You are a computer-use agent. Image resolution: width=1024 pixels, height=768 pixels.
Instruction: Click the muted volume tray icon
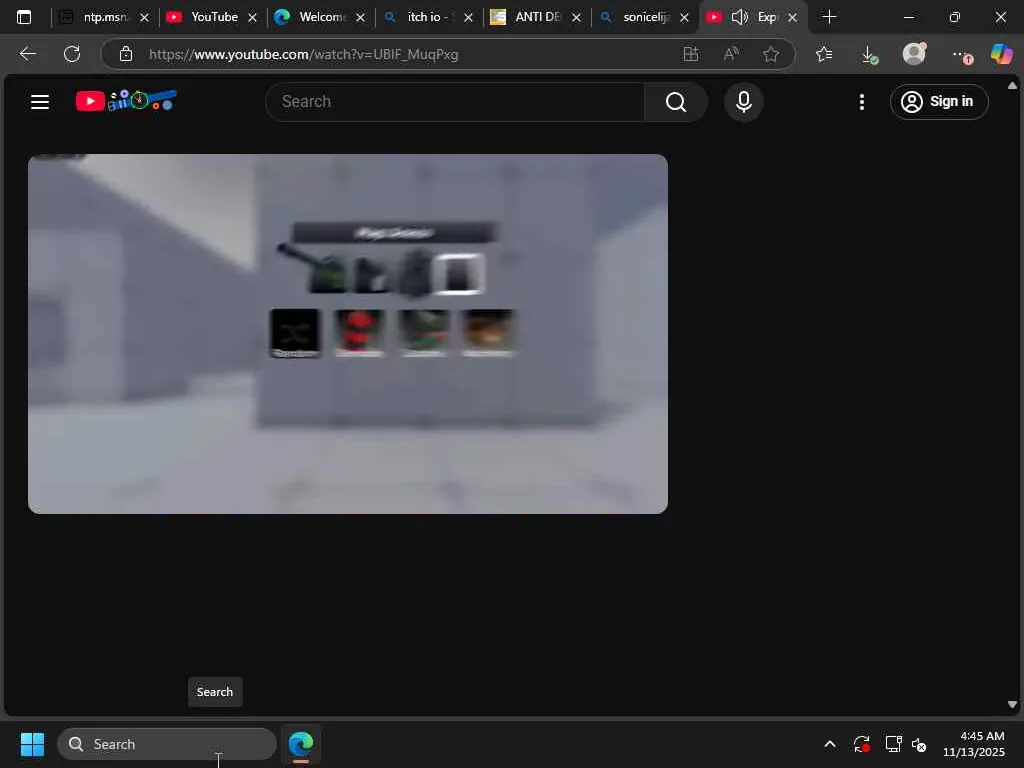919,744
